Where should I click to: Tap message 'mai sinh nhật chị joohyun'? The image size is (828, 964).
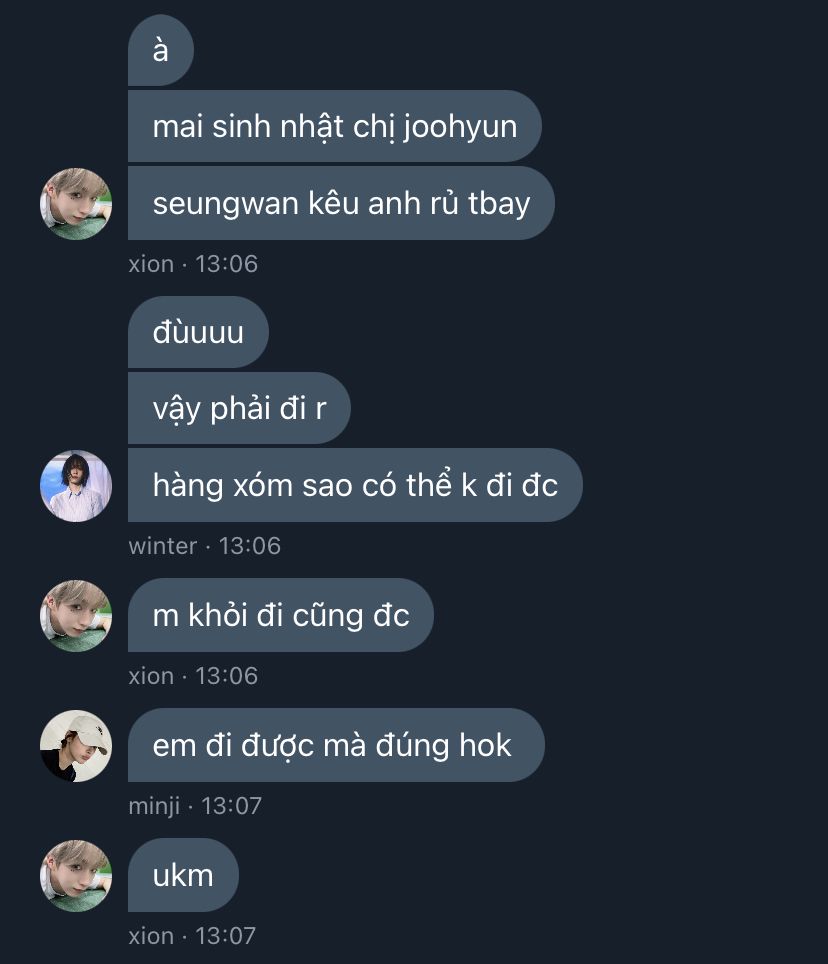(334, 126)
